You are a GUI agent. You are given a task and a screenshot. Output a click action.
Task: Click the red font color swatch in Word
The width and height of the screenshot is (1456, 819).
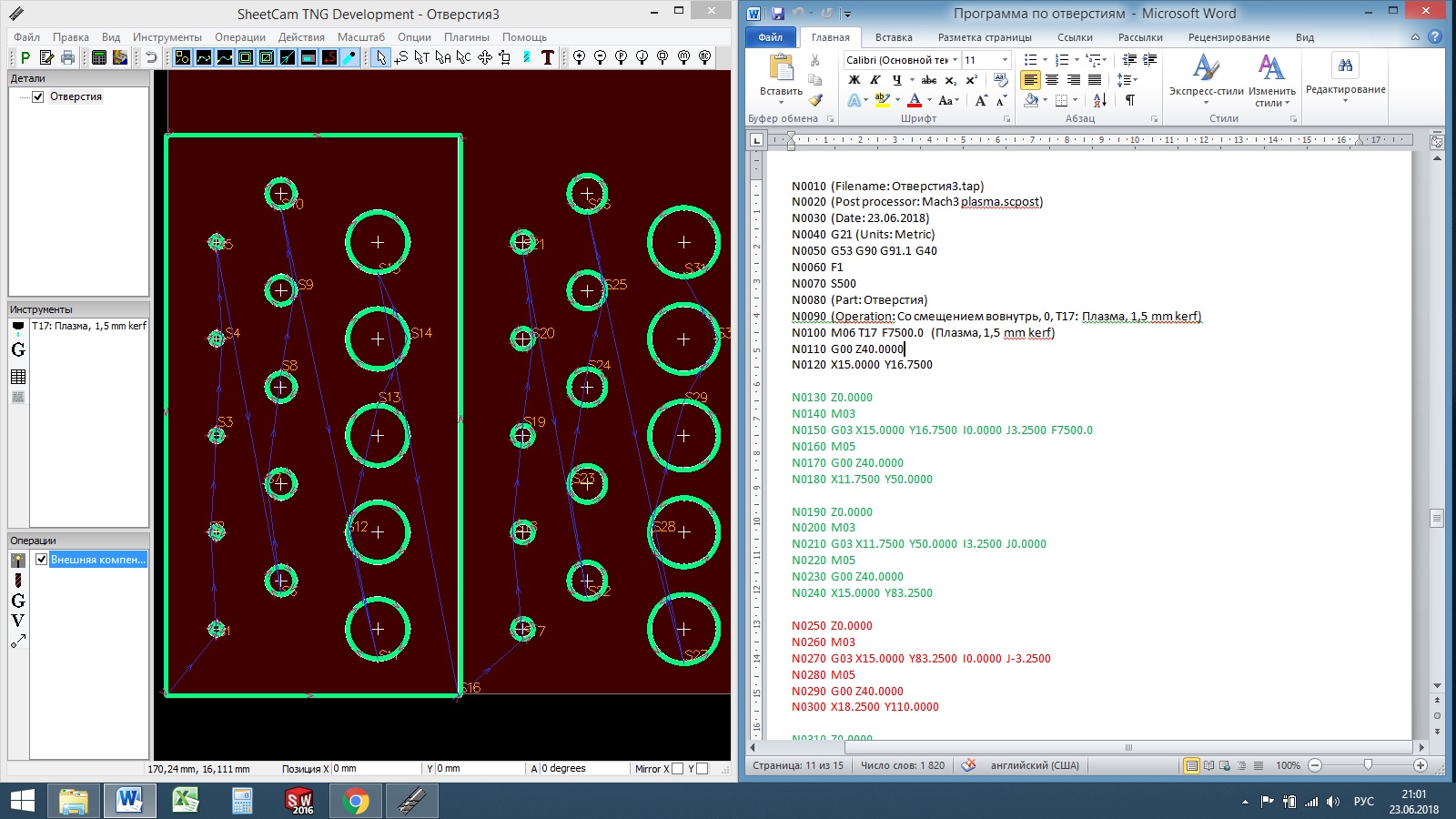[x=915, y=101]
